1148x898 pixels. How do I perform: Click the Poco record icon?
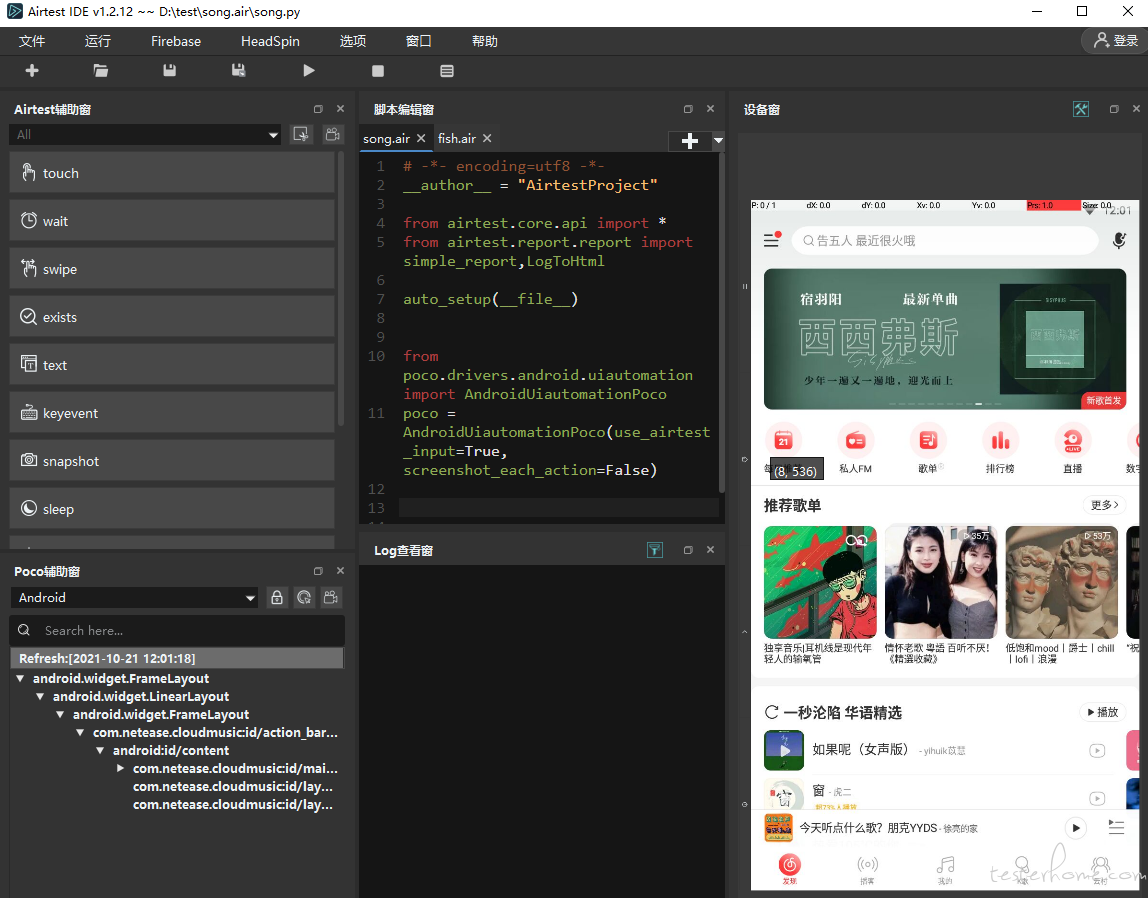(x=331, y=598)
